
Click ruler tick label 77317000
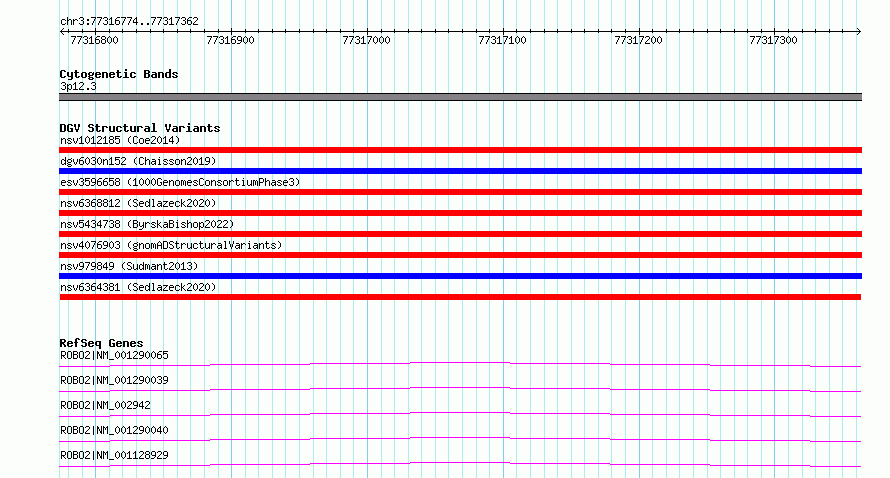[366, 40]
